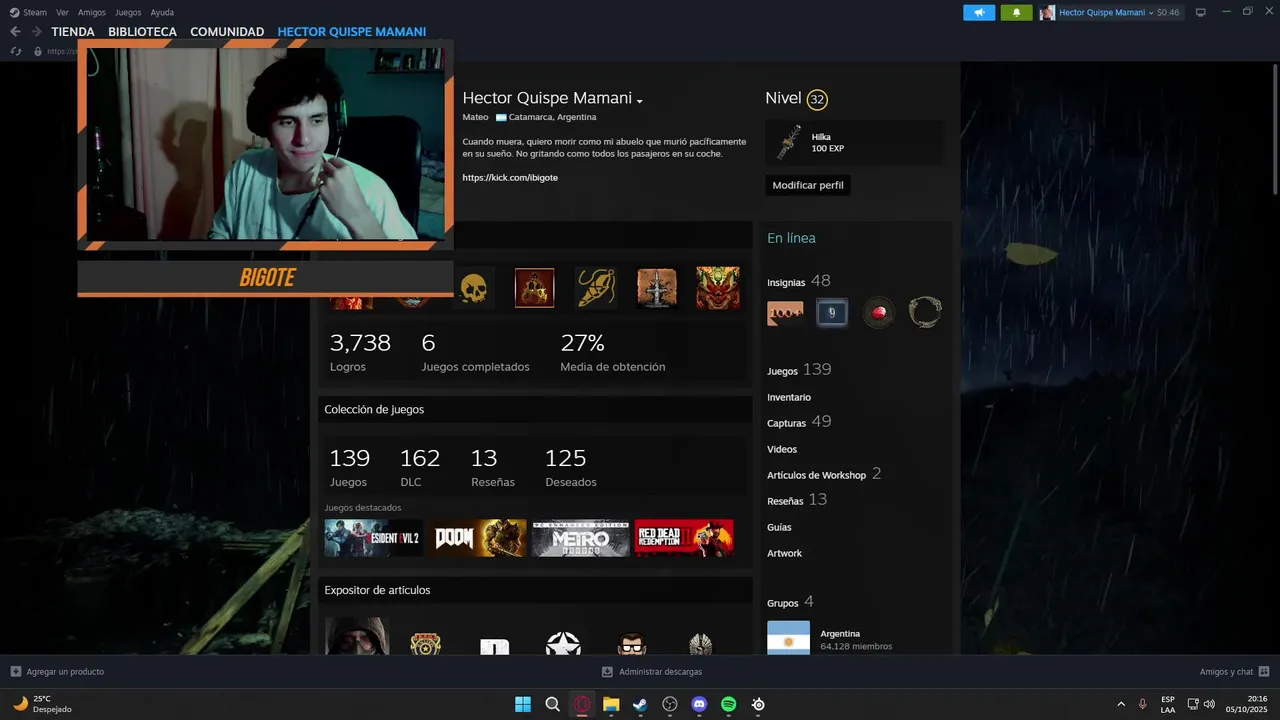Screen dimensions: 1280x720
Task: Open OBS Studio from the taskbar
Action: coord(670,704)
